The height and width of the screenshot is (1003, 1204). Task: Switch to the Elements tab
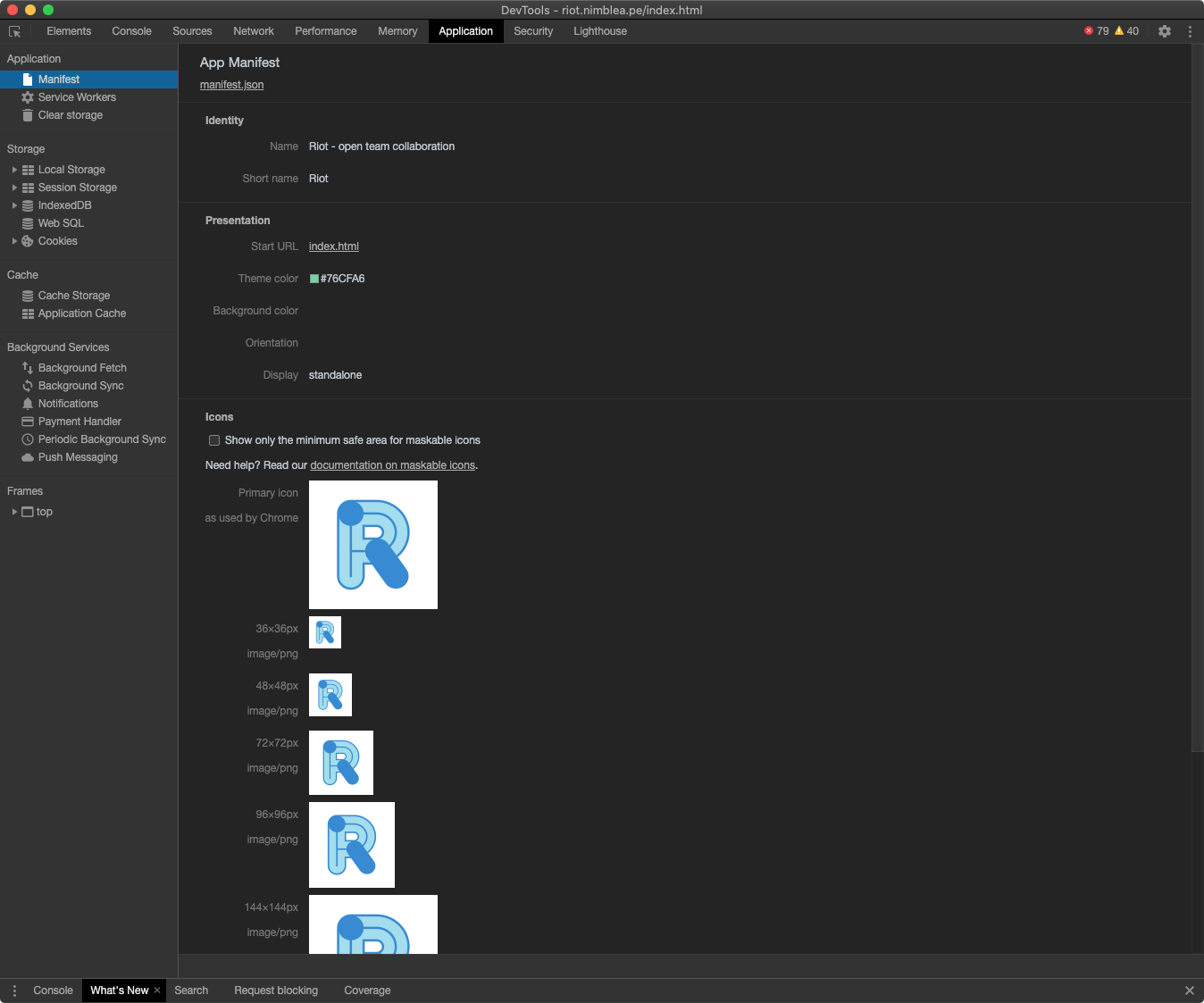click(x=69, y=31)
